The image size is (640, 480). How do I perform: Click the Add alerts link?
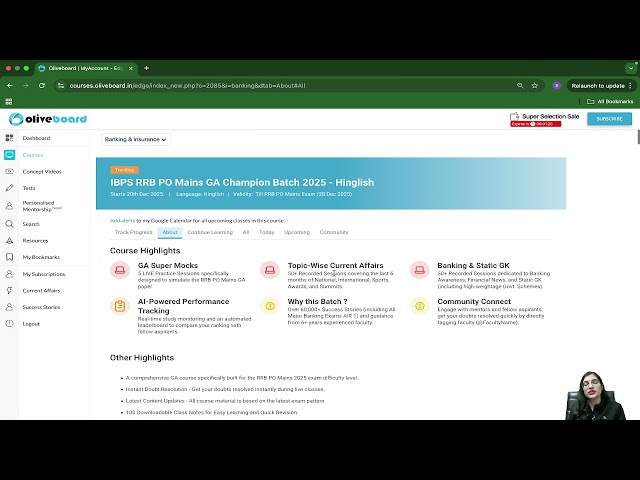122,220
